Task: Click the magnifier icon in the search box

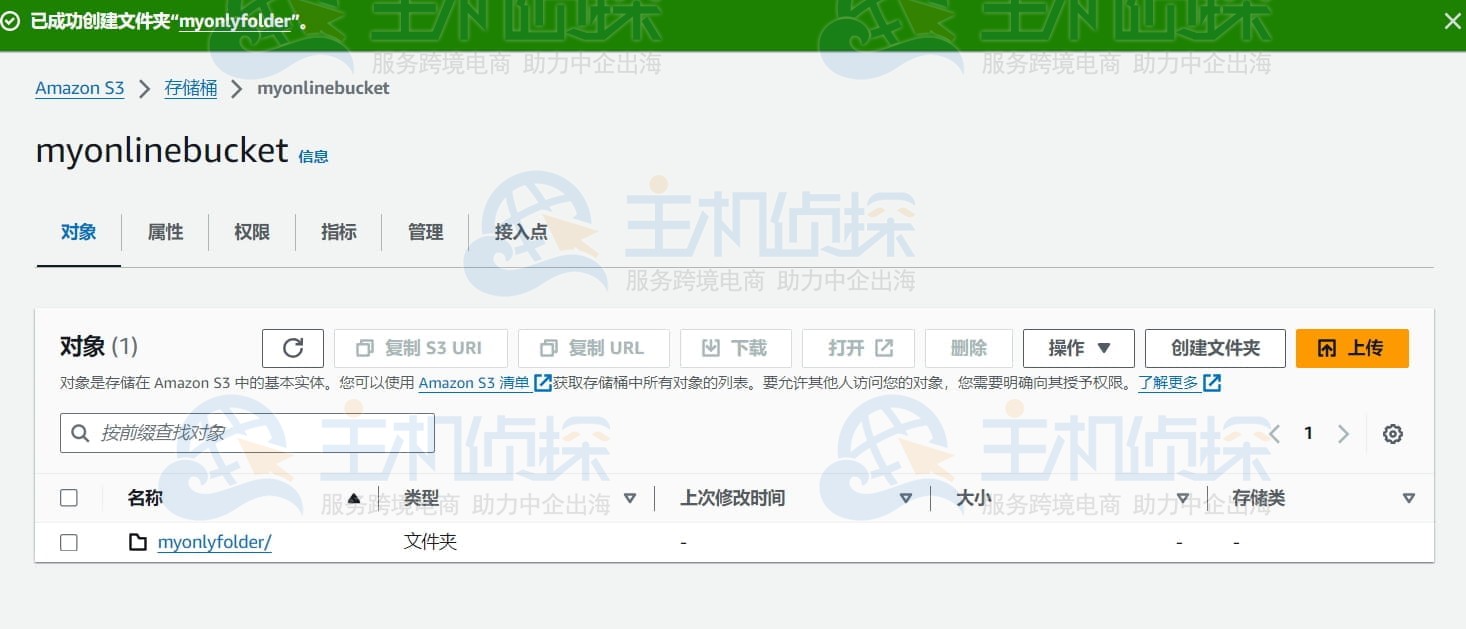Action: pyautogui.click(x=80, y=433)
